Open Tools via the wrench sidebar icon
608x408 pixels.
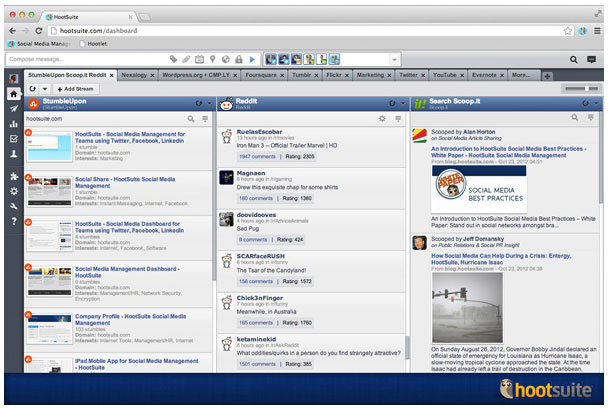coord(14,206)
